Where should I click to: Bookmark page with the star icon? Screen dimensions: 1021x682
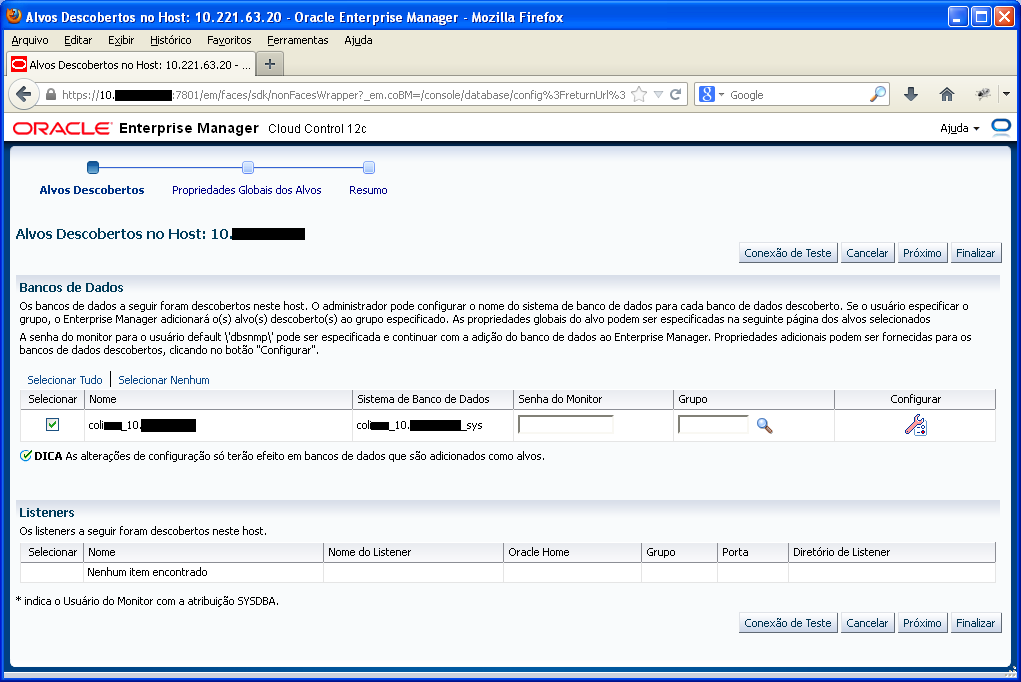(639, 94)
